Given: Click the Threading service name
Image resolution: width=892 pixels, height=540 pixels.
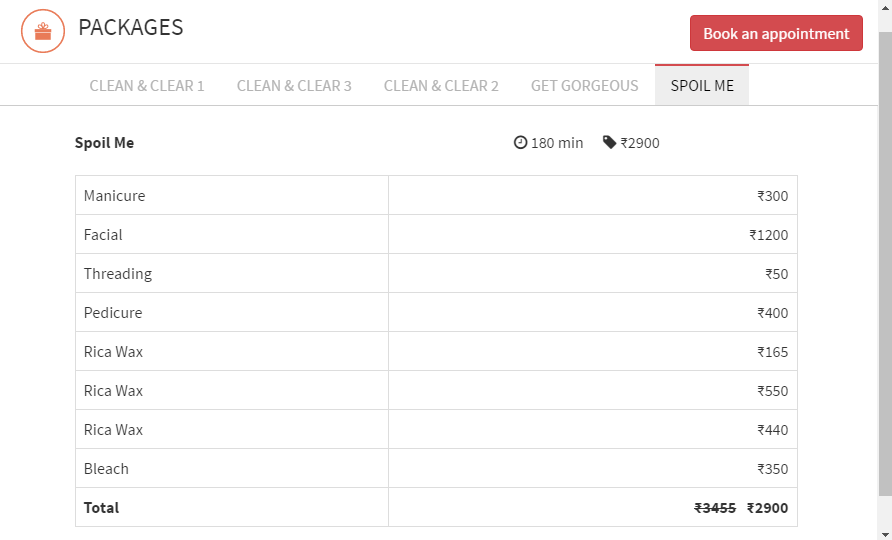Looking at the screenshot, I should click(x=118, y=274).
